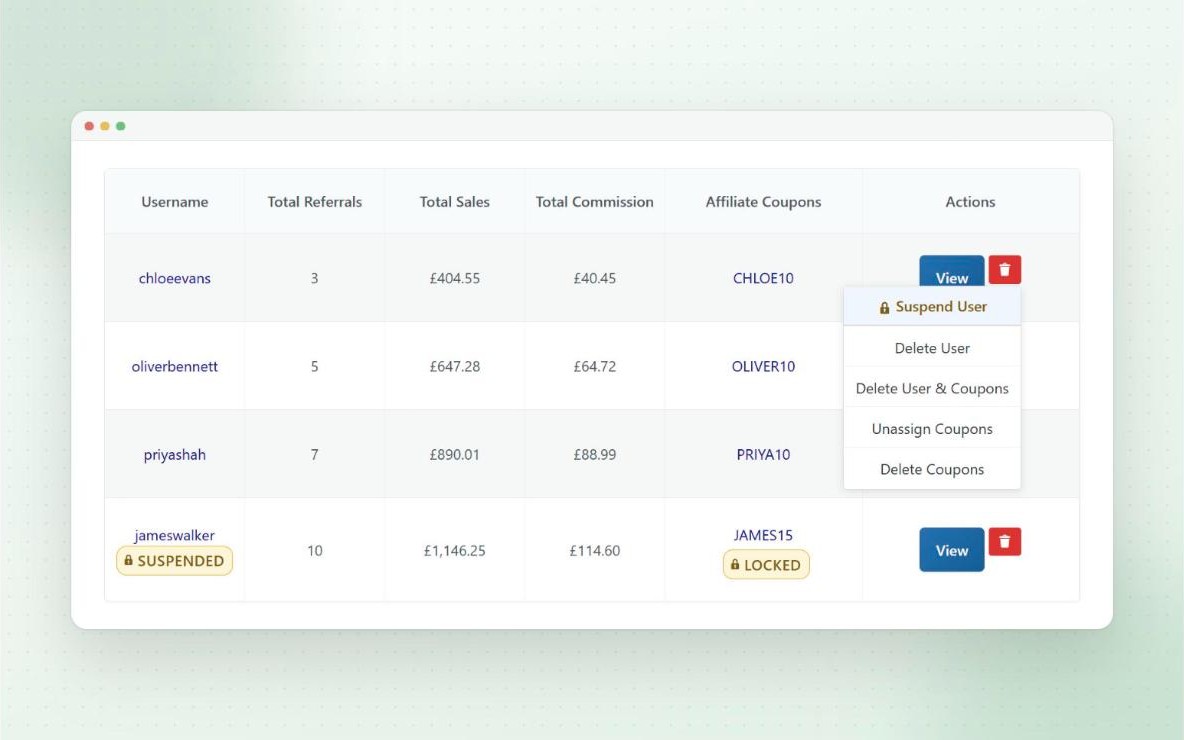Viewport: 1184px width, 740px height.
Task: Click the referrals count 10 for jameswalker
Action: pos(314,550)
